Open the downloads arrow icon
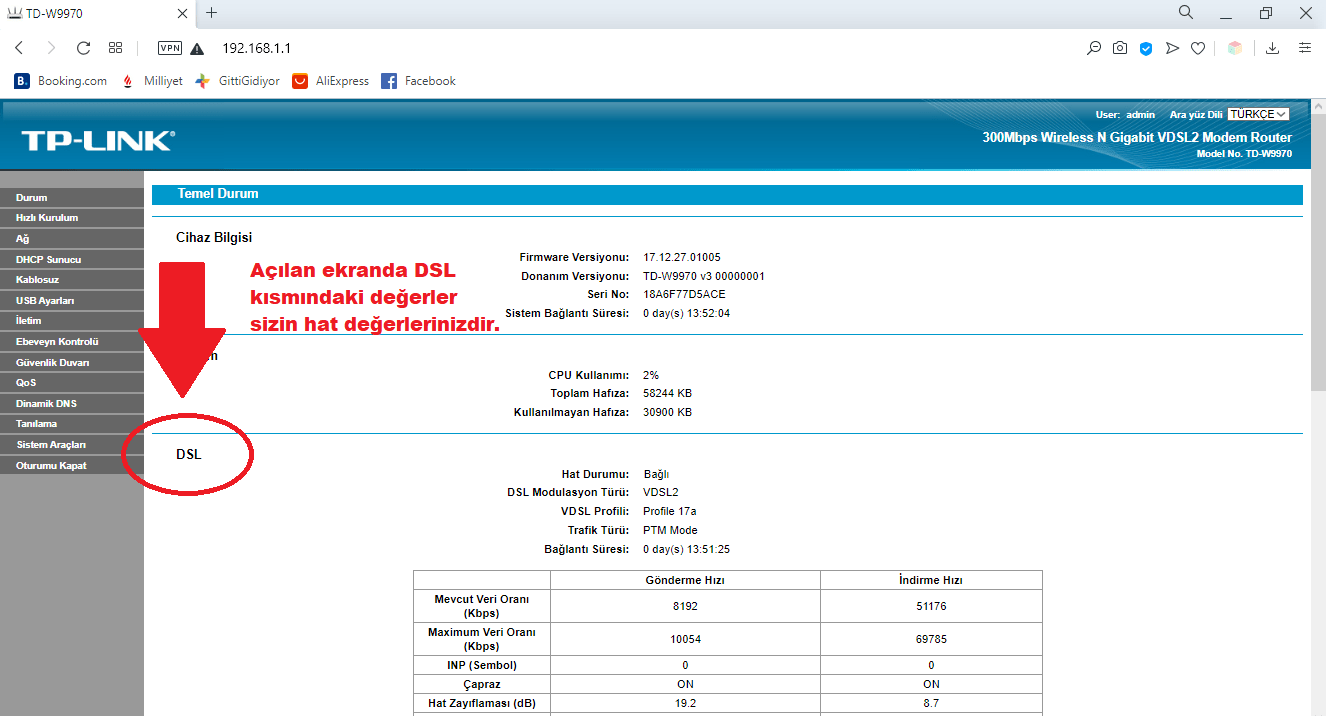 click(x=1273, y=48)
